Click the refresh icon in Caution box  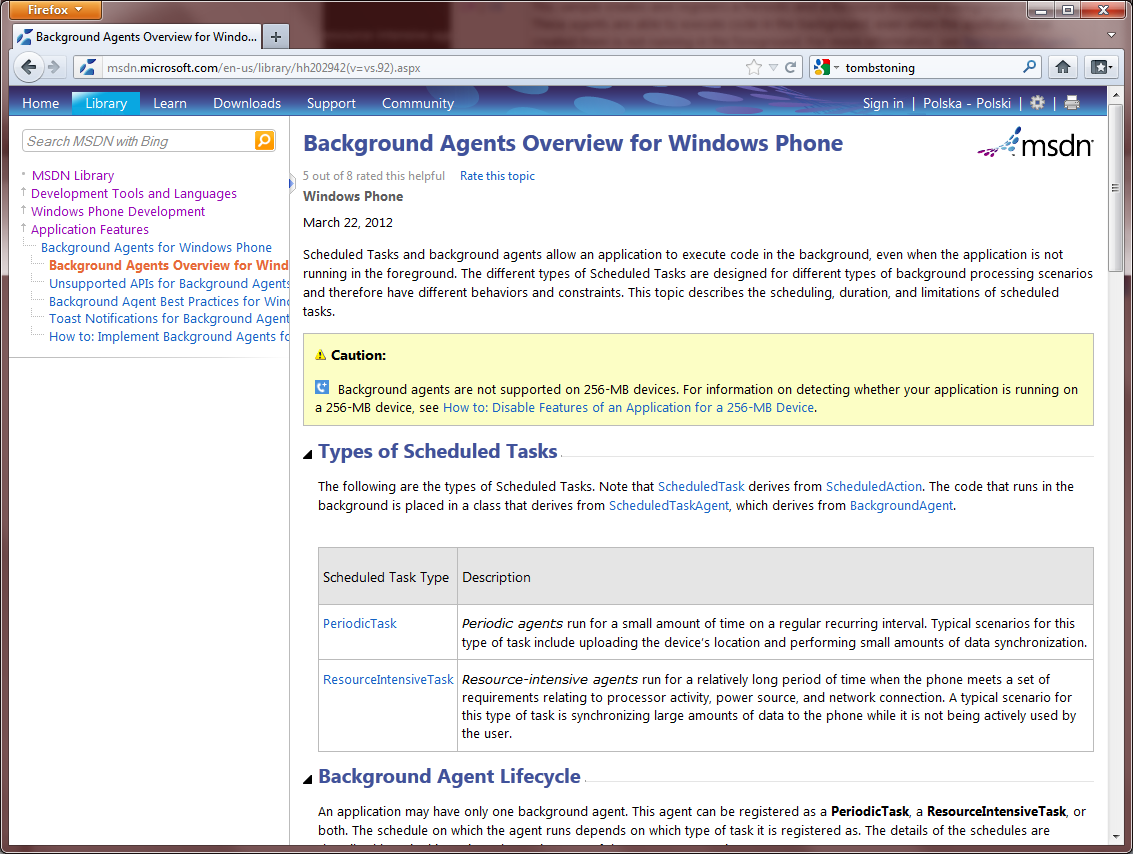(x=322, y=387)
